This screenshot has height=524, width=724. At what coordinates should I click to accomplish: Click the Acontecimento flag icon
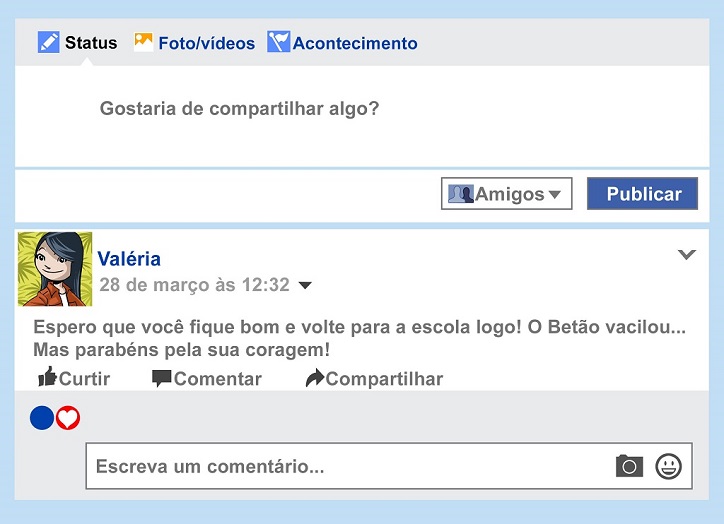278,42
